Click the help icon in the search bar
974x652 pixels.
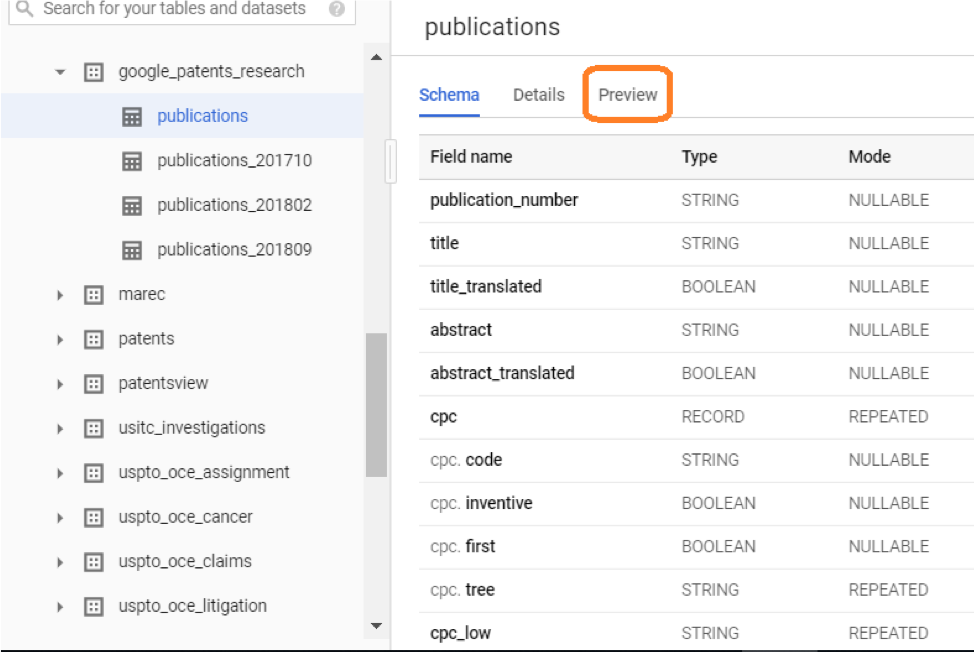(x=337, y=9)
